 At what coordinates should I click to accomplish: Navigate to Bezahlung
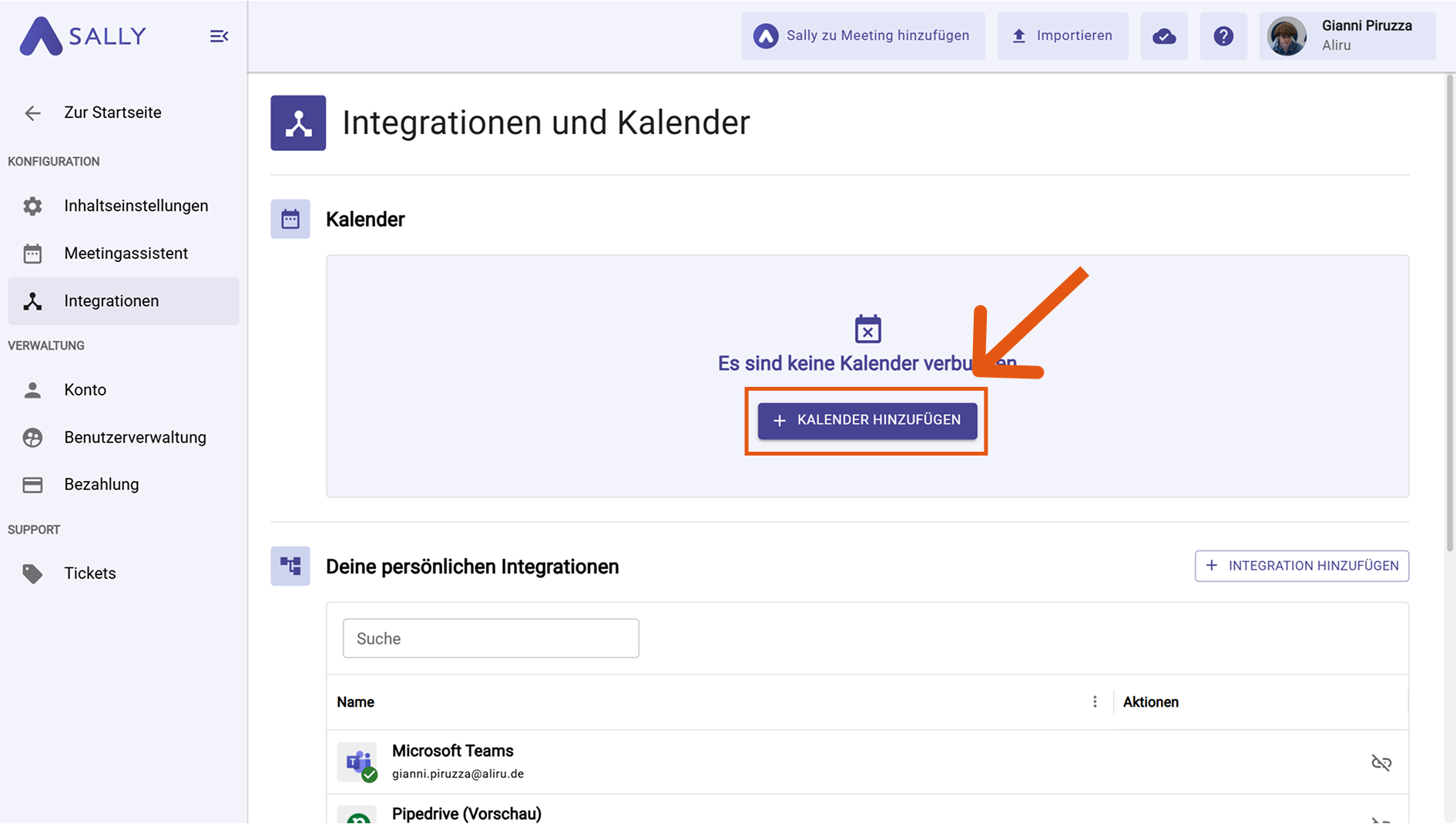[x=101, y=485]
